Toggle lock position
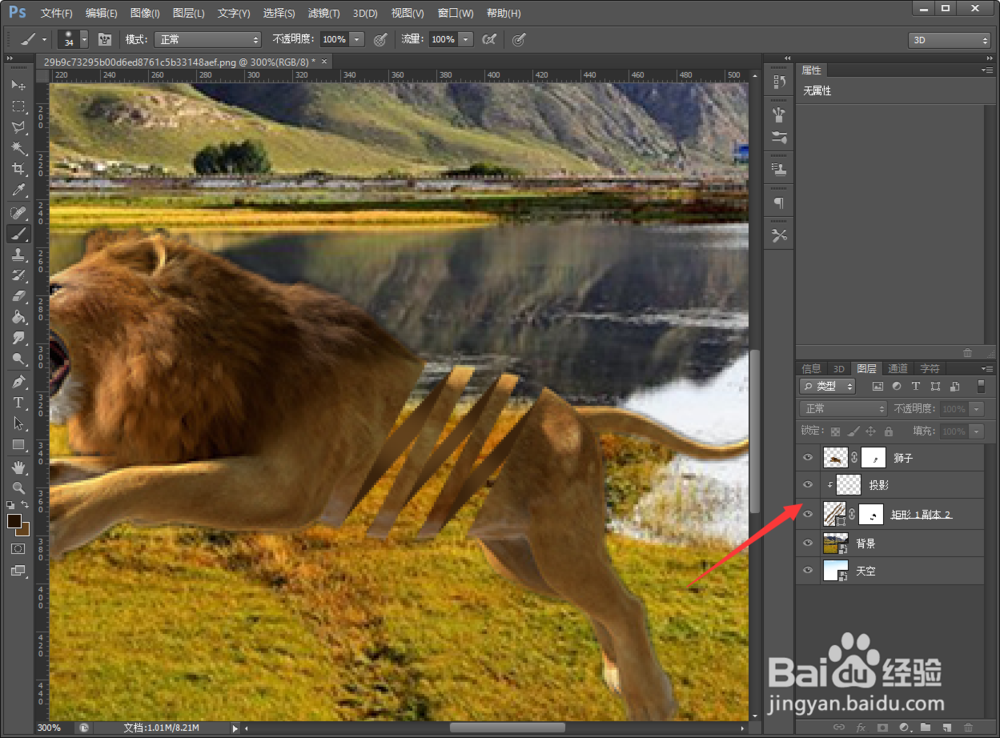This screenshot has height=738, width=1000. pyautogui.click(x=871, y=431)
